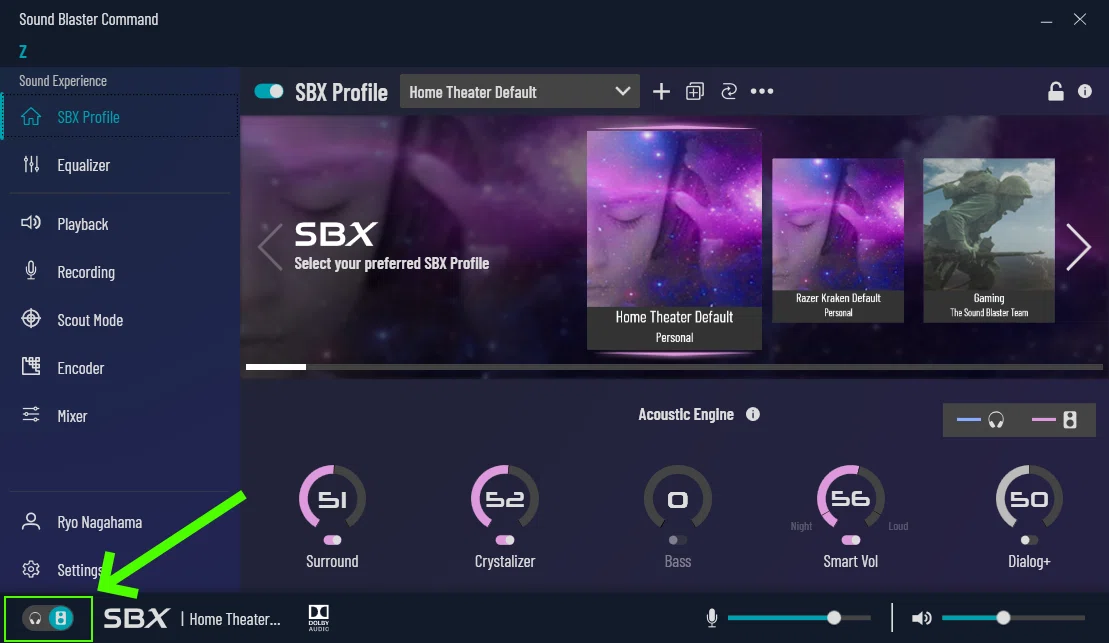Click the Crystalizer level dial
1109x643 pixels.
pos(505,498)
